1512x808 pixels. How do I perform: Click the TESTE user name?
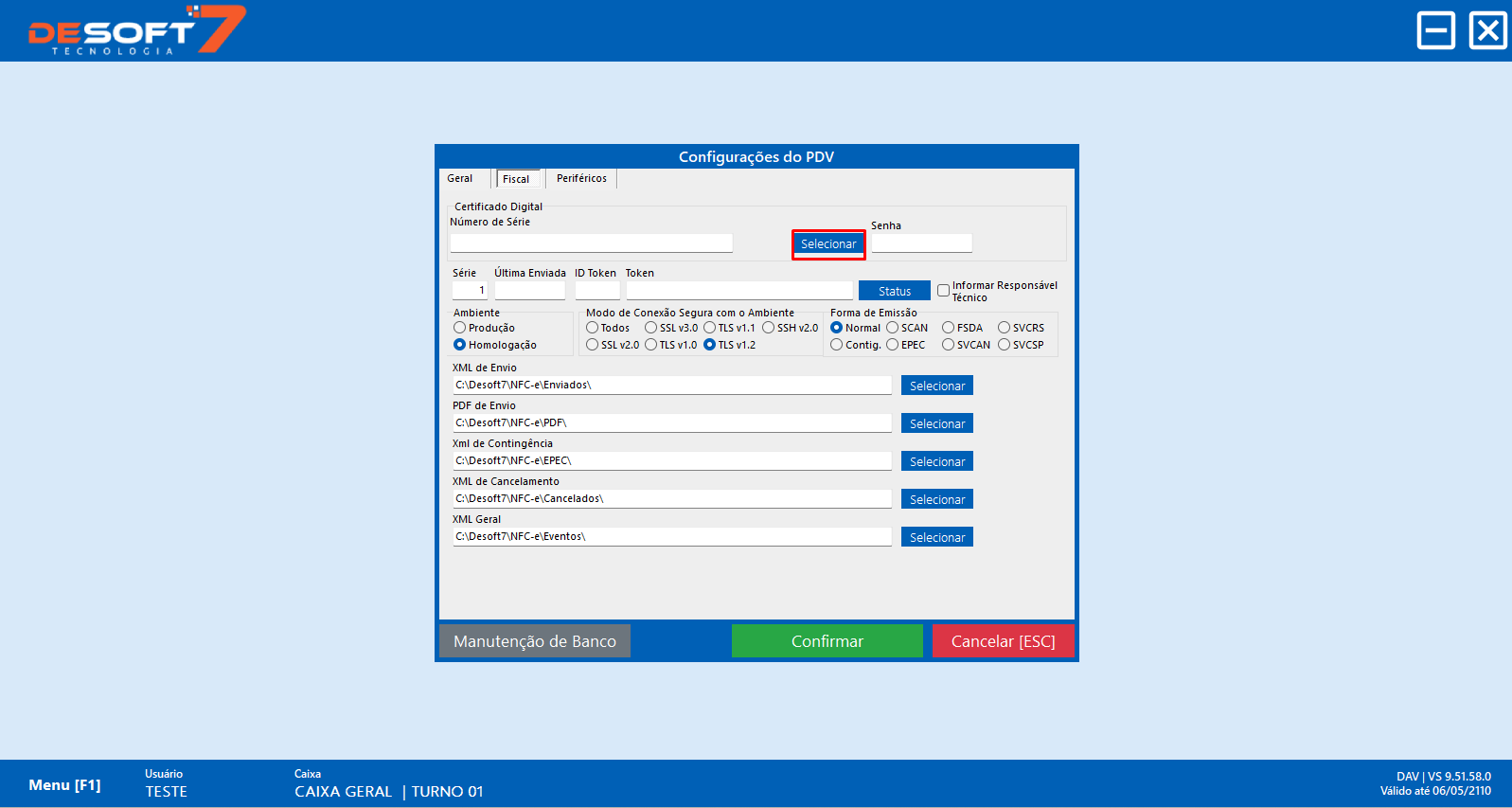[x=167, y=792]
